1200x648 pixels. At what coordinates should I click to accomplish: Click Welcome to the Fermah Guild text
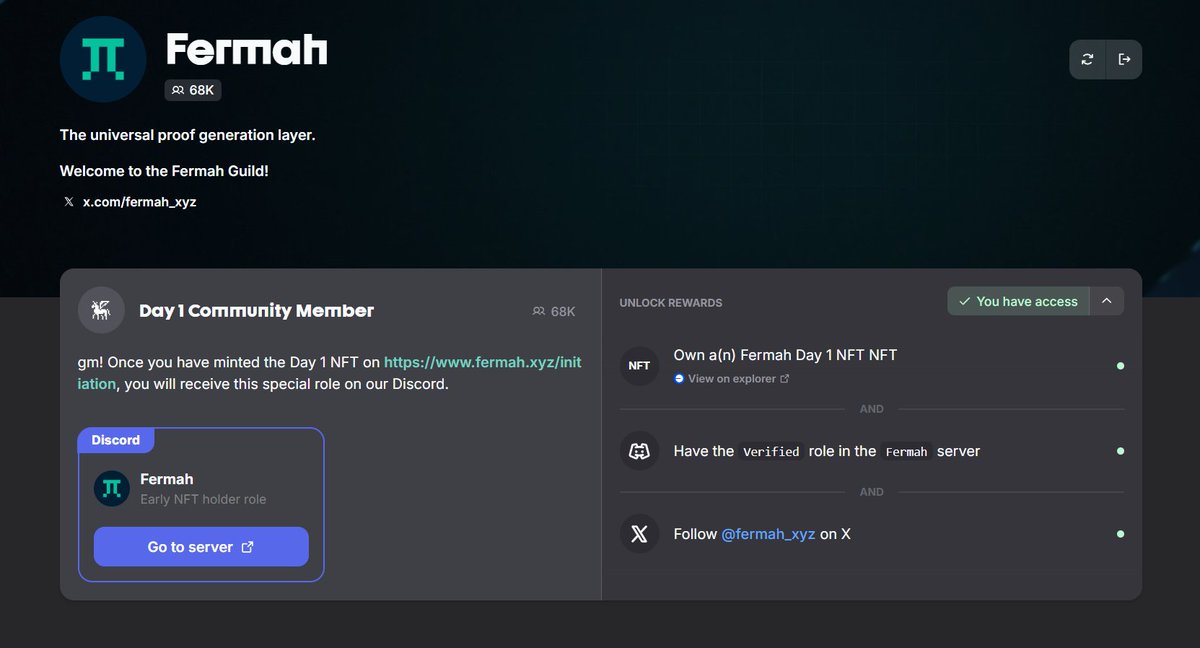pos(164,171)
